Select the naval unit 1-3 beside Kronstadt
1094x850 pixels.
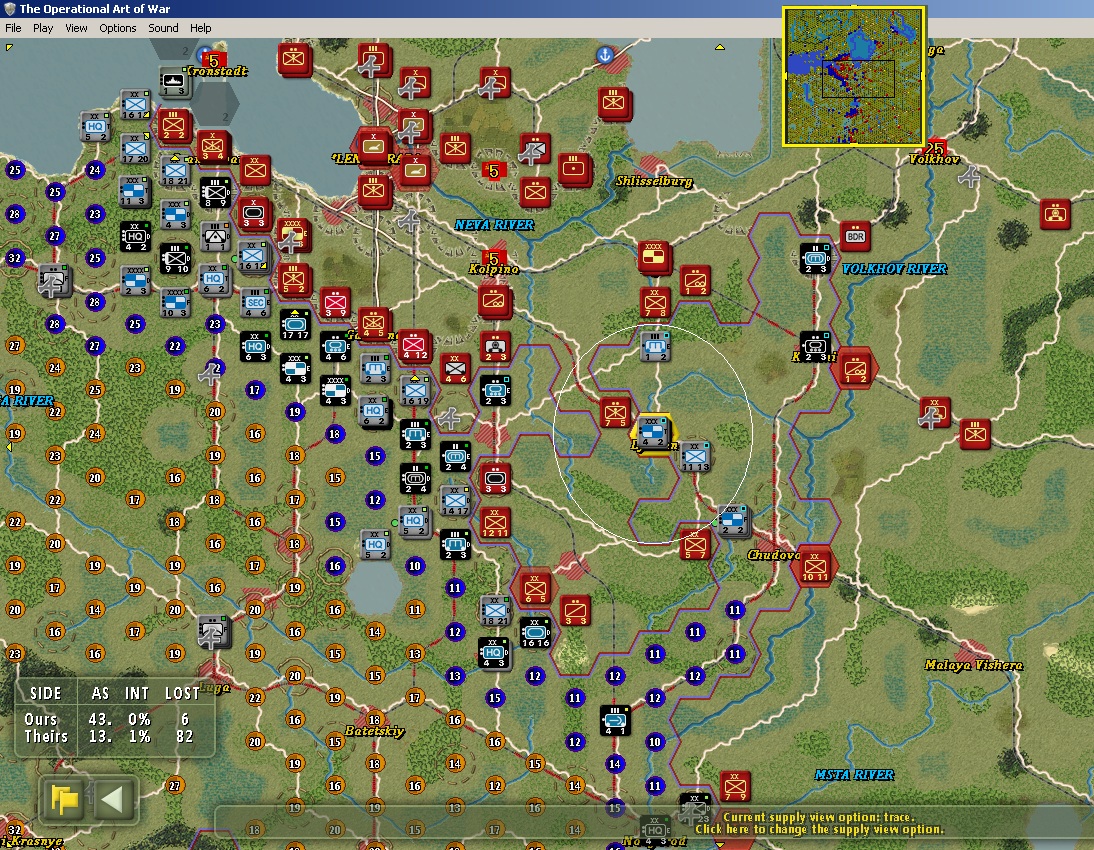(174, 82)
